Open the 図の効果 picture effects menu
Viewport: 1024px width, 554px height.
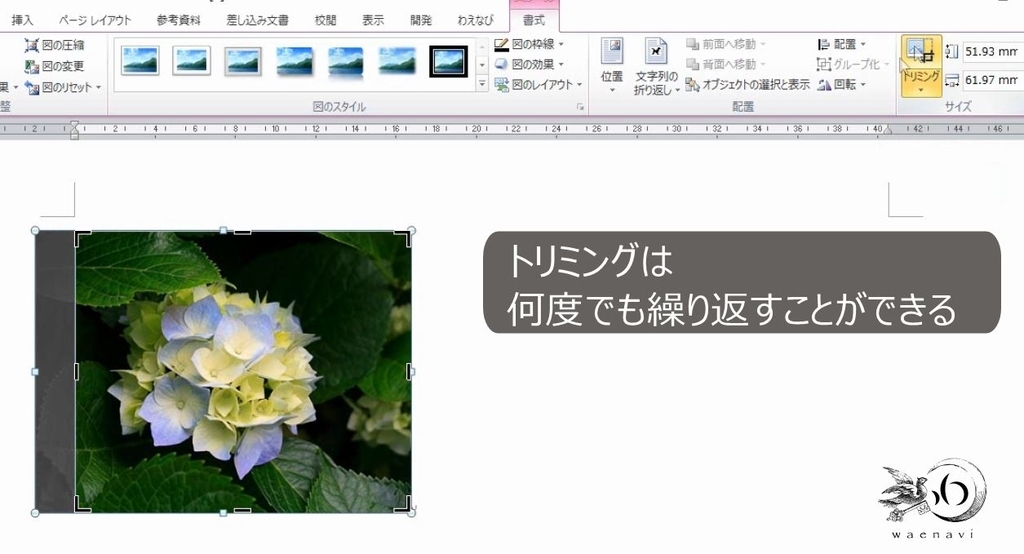(530, 64)
